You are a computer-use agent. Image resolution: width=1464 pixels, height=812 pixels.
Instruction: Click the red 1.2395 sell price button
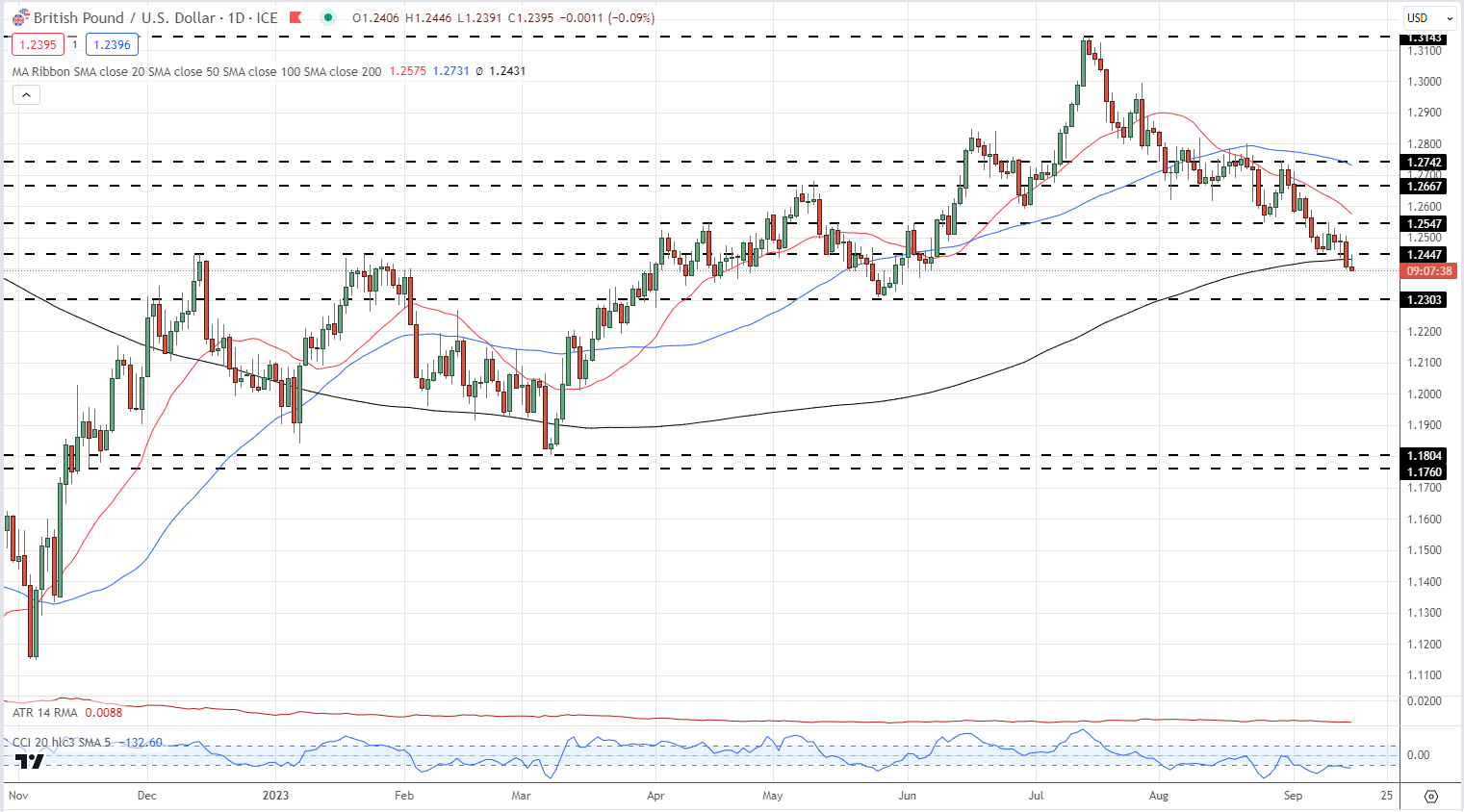pyautogui.click(x=38, y=44)
